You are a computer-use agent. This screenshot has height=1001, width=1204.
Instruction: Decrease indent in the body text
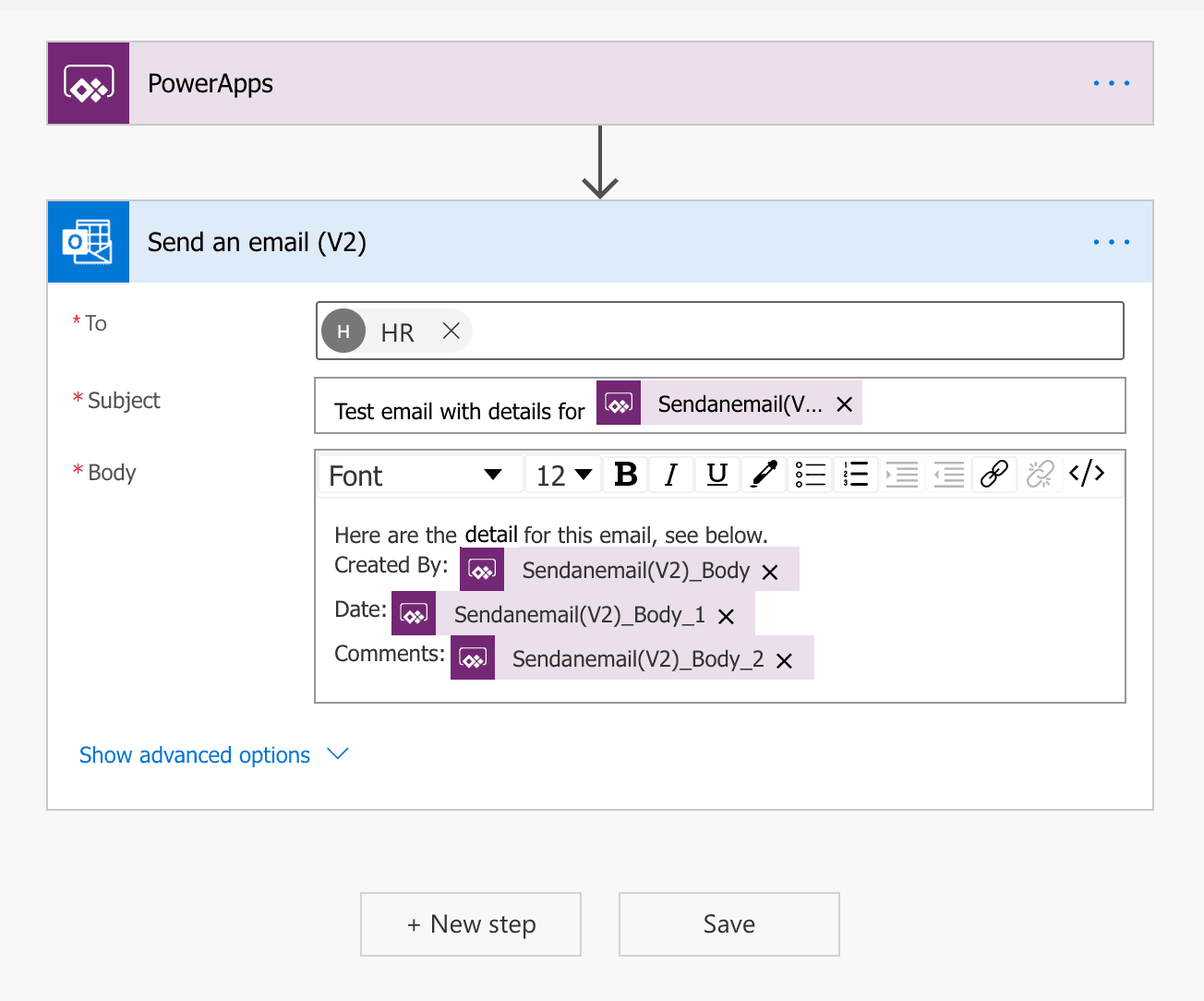pyautogui.click(x=948, y=475)
